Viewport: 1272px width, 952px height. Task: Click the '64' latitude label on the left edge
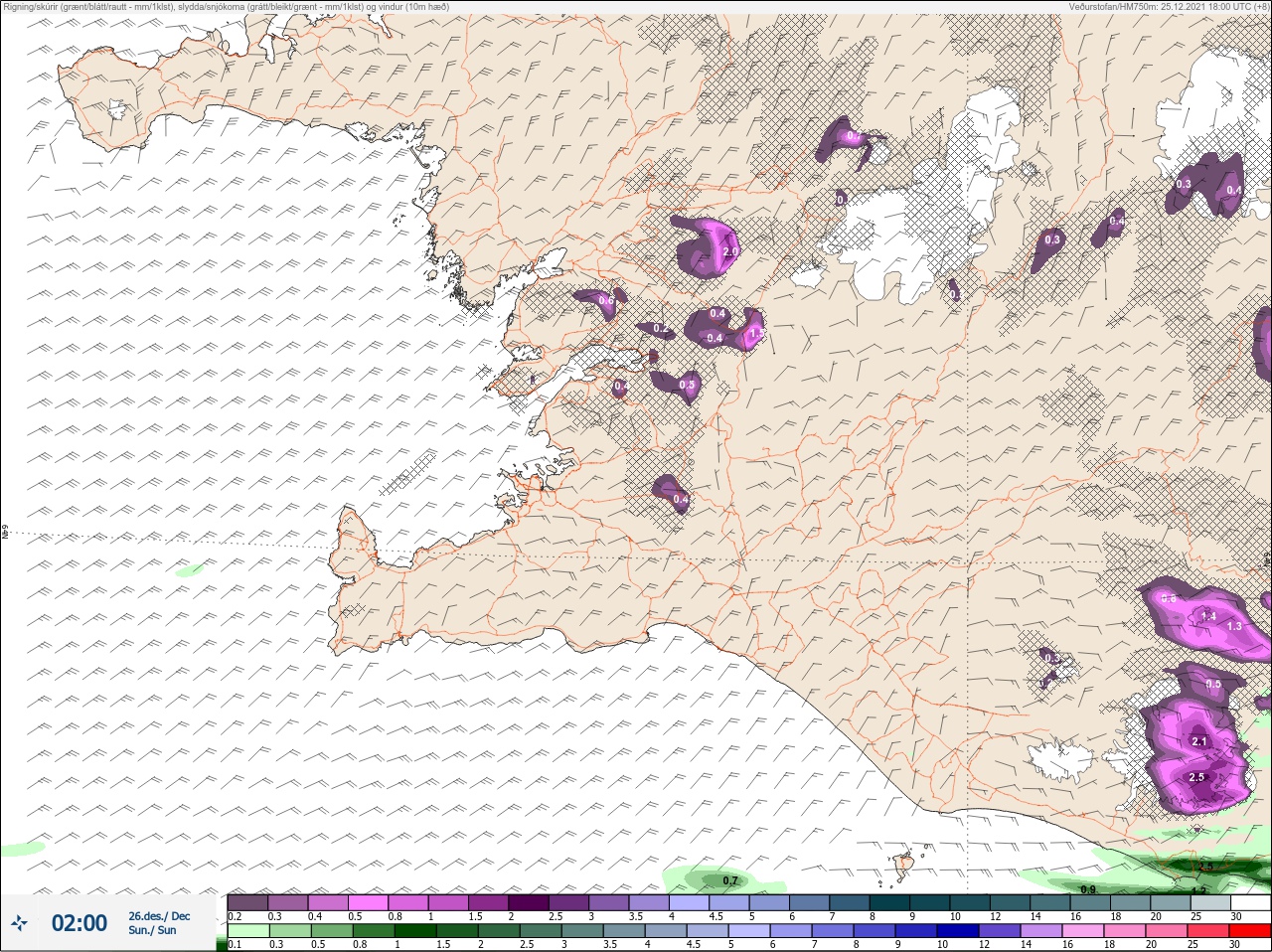(x=5, y=533)
